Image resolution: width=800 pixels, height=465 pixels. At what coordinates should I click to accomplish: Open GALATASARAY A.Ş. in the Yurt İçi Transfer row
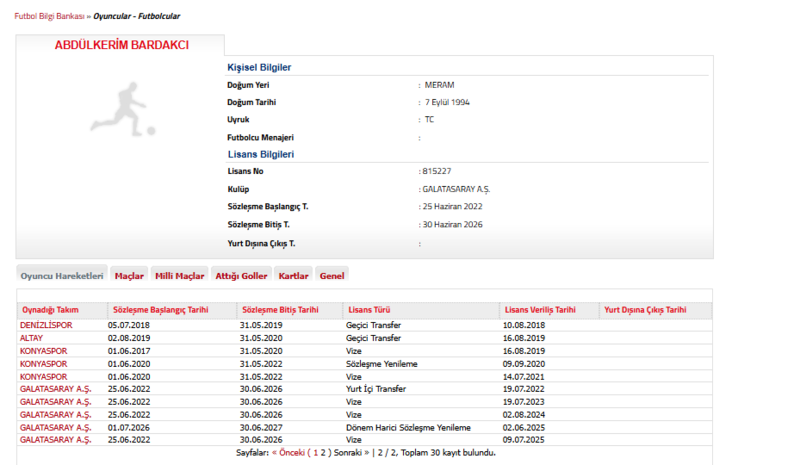point(56,389)
